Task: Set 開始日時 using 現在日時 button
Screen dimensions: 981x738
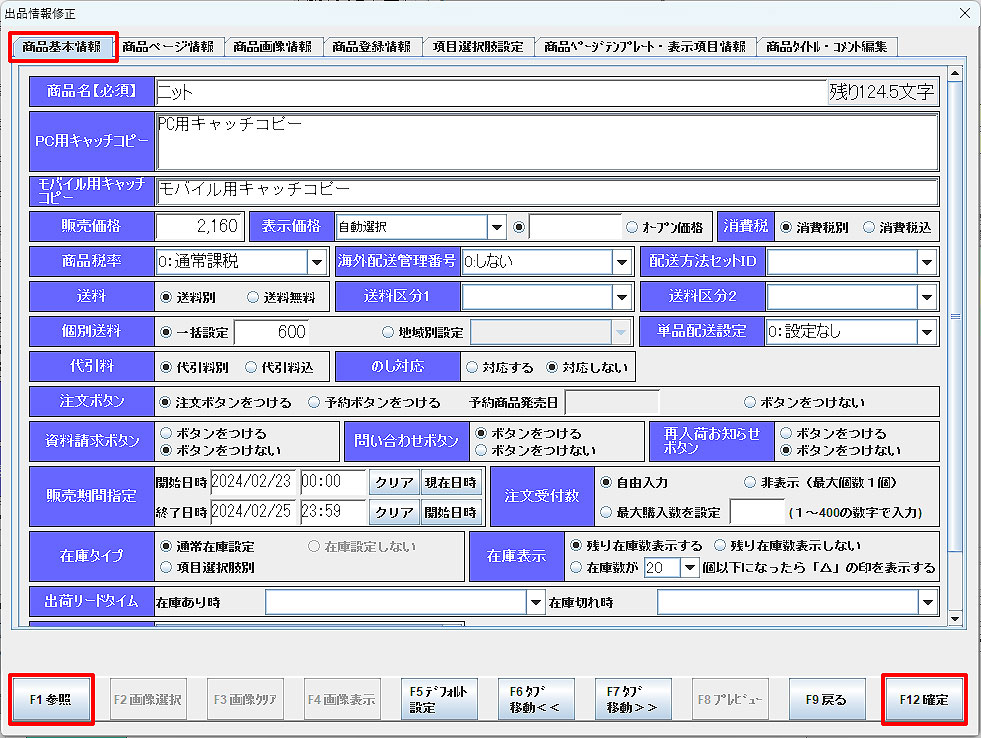Action: [x=450, y=482]
